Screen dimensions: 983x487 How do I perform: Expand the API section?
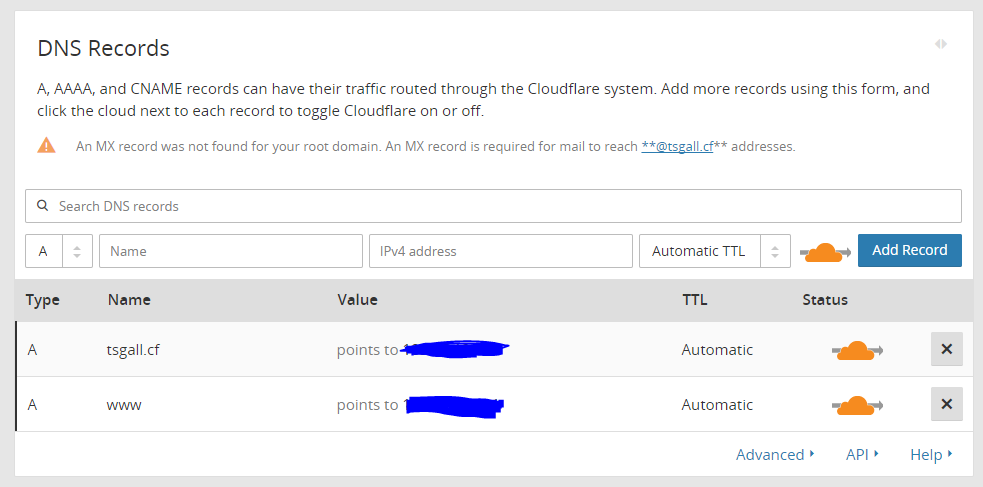point(862,454)
